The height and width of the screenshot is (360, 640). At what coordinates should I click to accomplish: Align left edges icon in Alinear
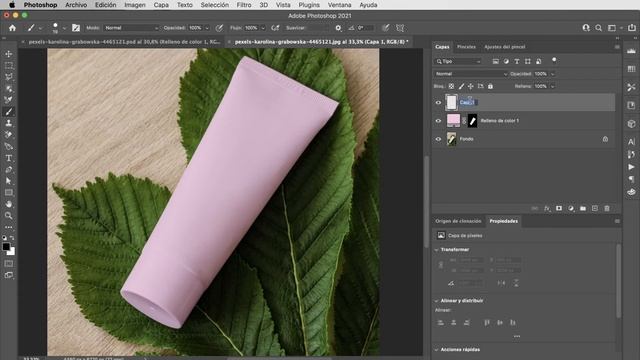(440, 322)
